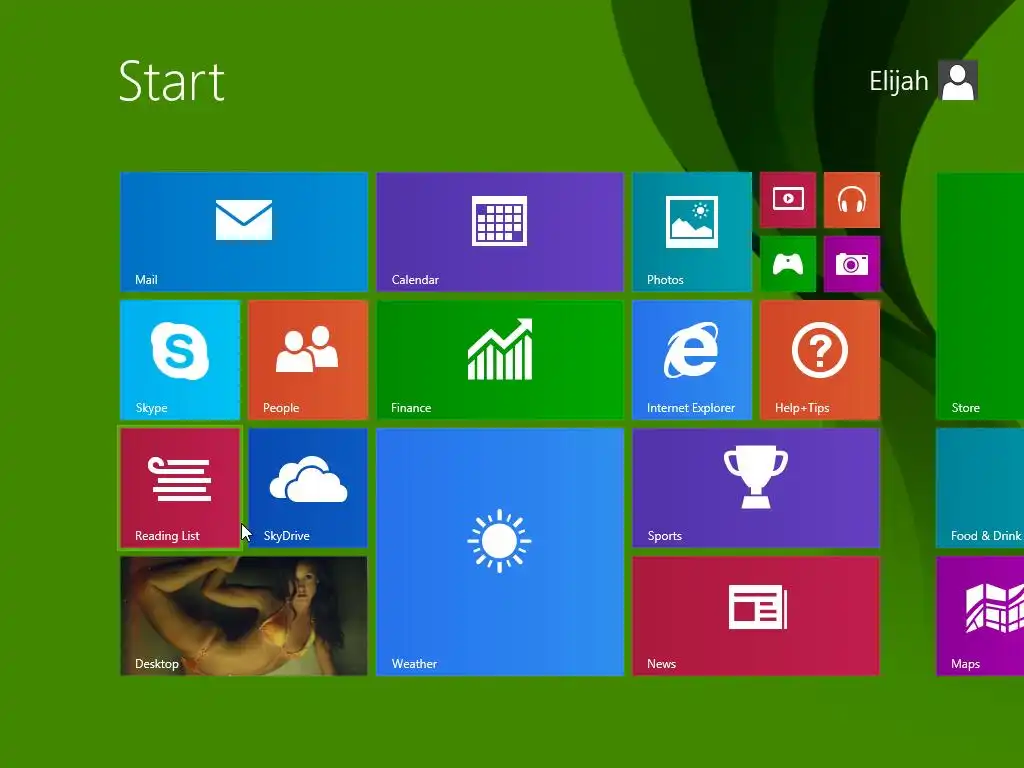Viewport: 1024px width, 768px height.
Task: Launch Internet Explorer tile
Action: point(692,360)
